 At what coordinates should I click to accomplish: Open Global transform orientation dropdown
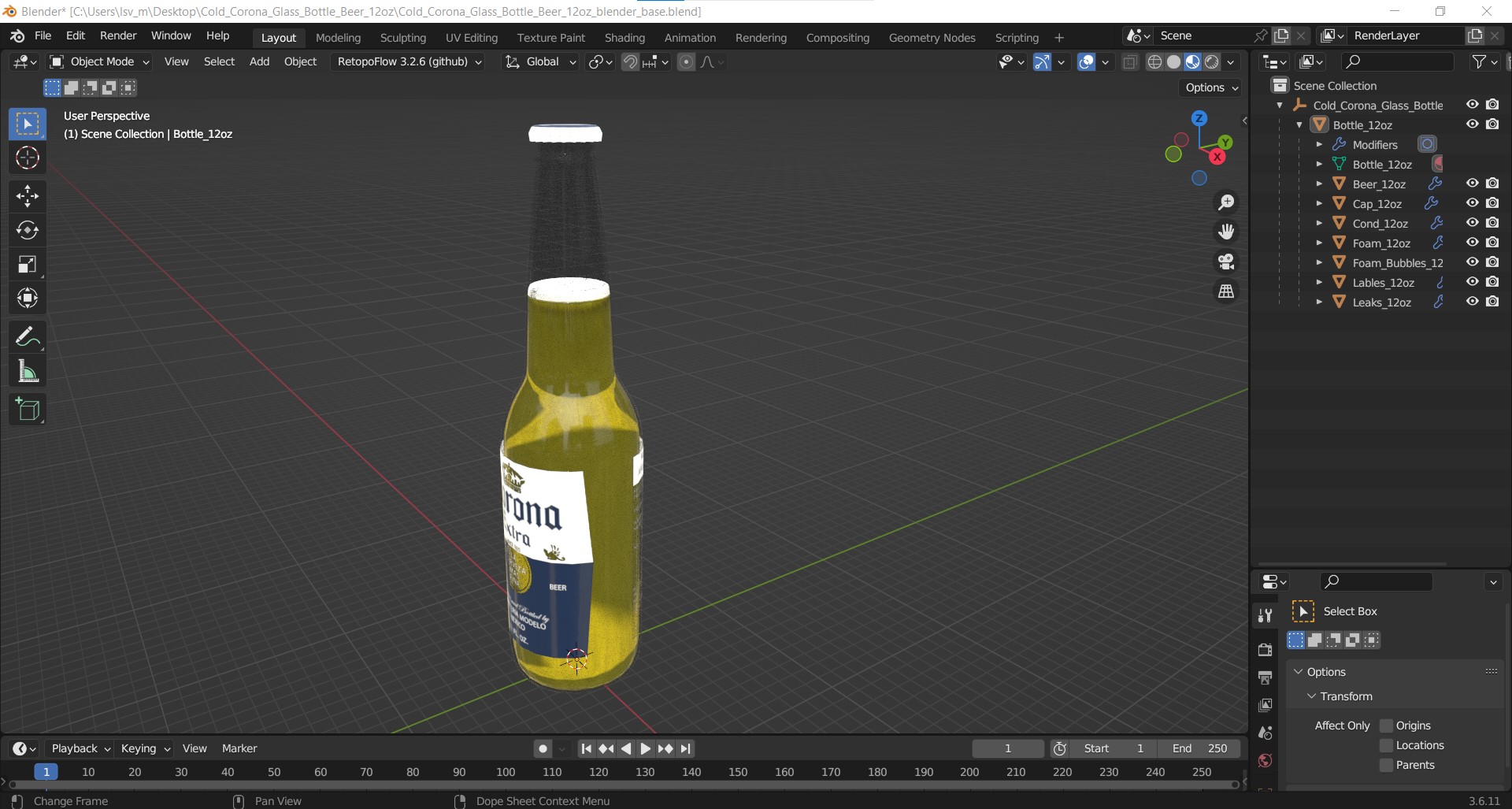pyautogui.click(x=541, y=61)
